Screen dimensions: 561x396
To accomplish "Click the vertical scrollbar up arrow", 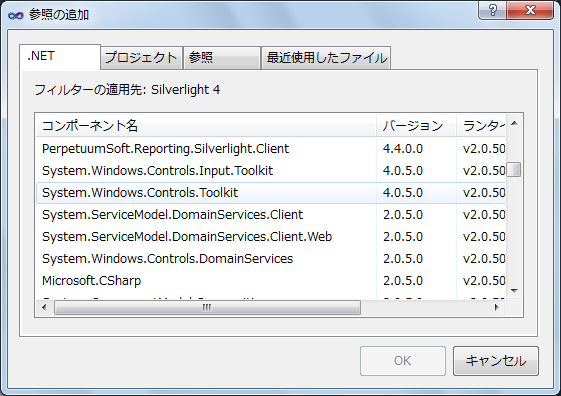I will (x=514, y=123).
